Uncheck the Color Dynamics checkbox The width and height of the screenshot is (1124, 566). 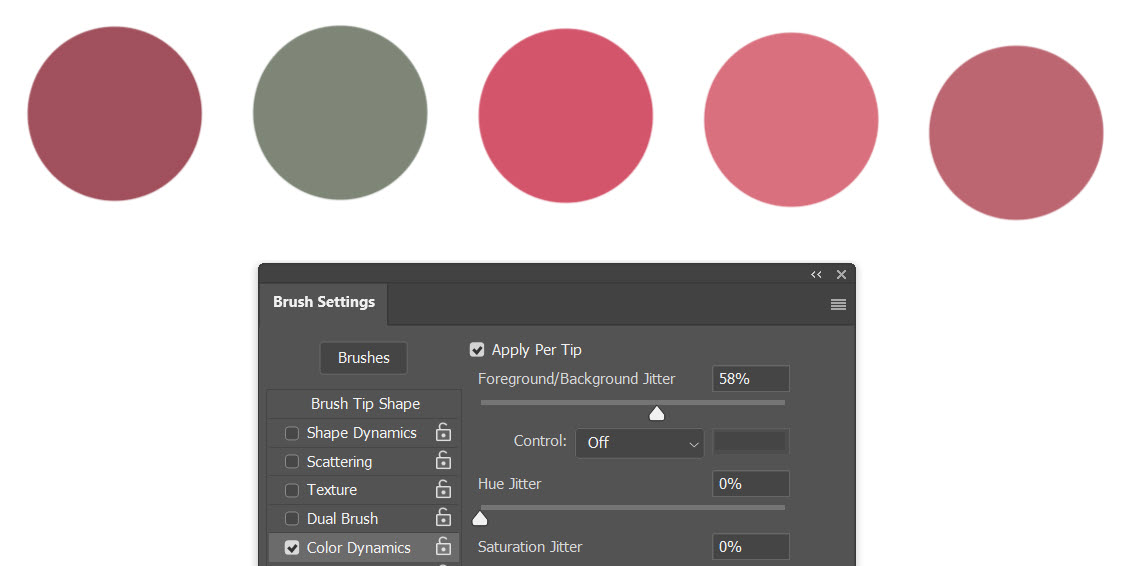292,547
